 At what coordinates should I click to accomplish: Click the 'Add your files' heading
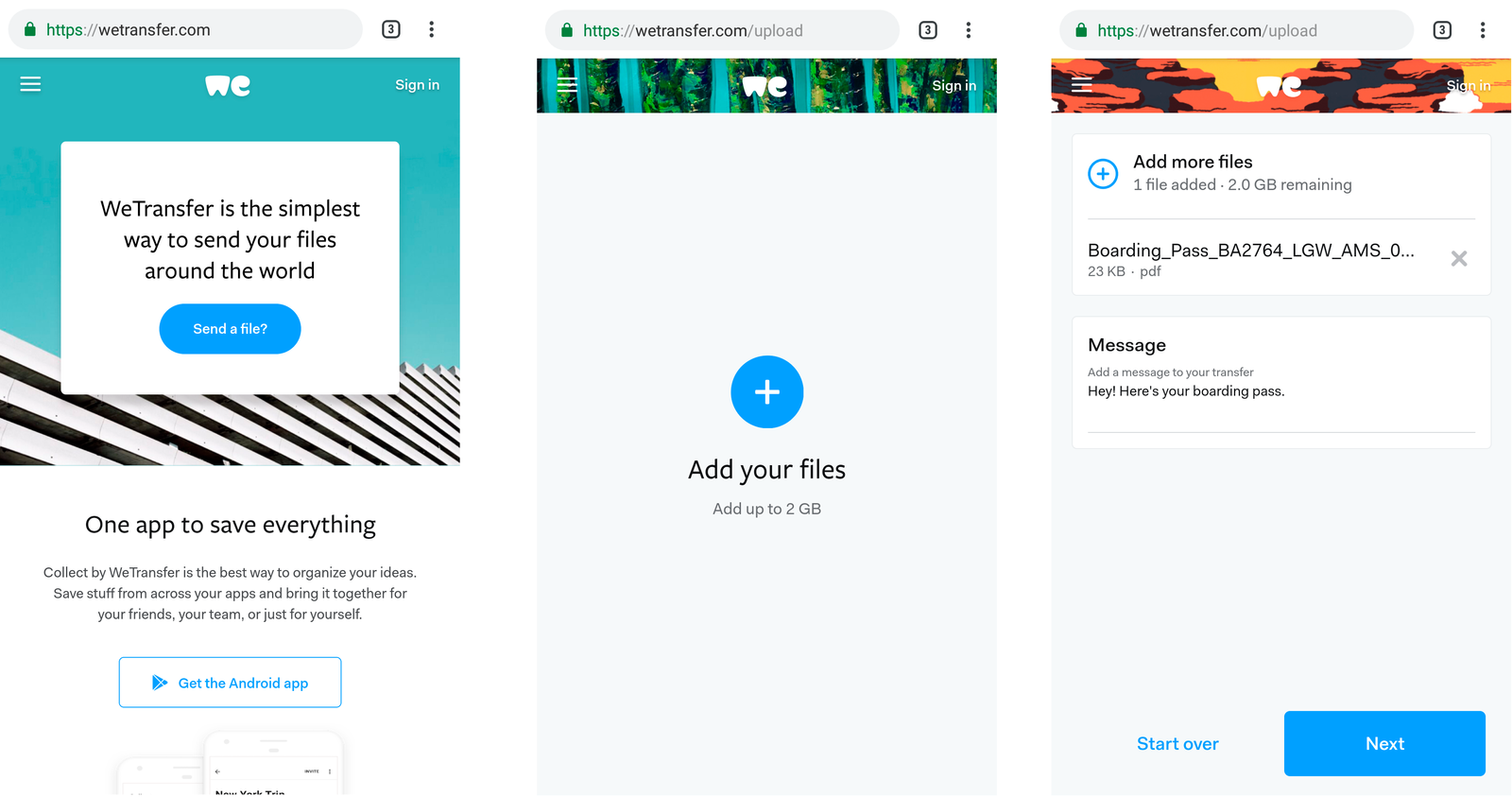point(767,470)
